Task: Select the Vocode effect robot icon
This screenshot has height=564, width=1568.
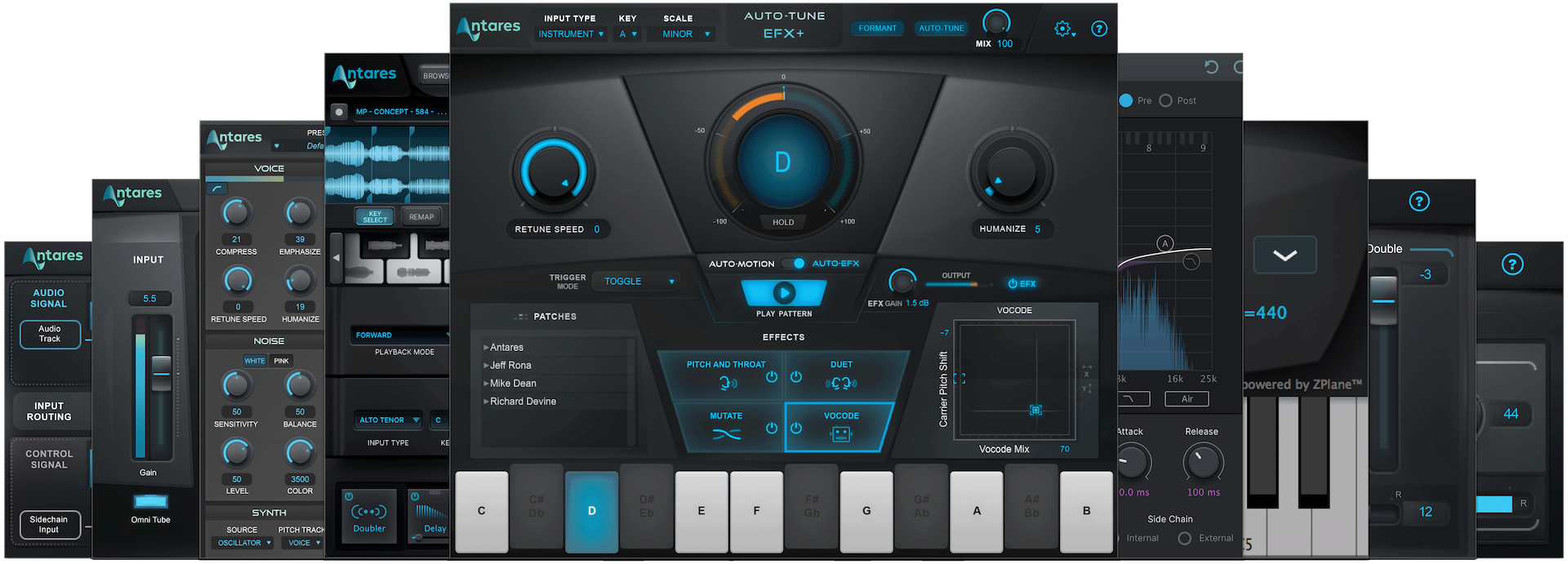Action: tap(840, 435)
